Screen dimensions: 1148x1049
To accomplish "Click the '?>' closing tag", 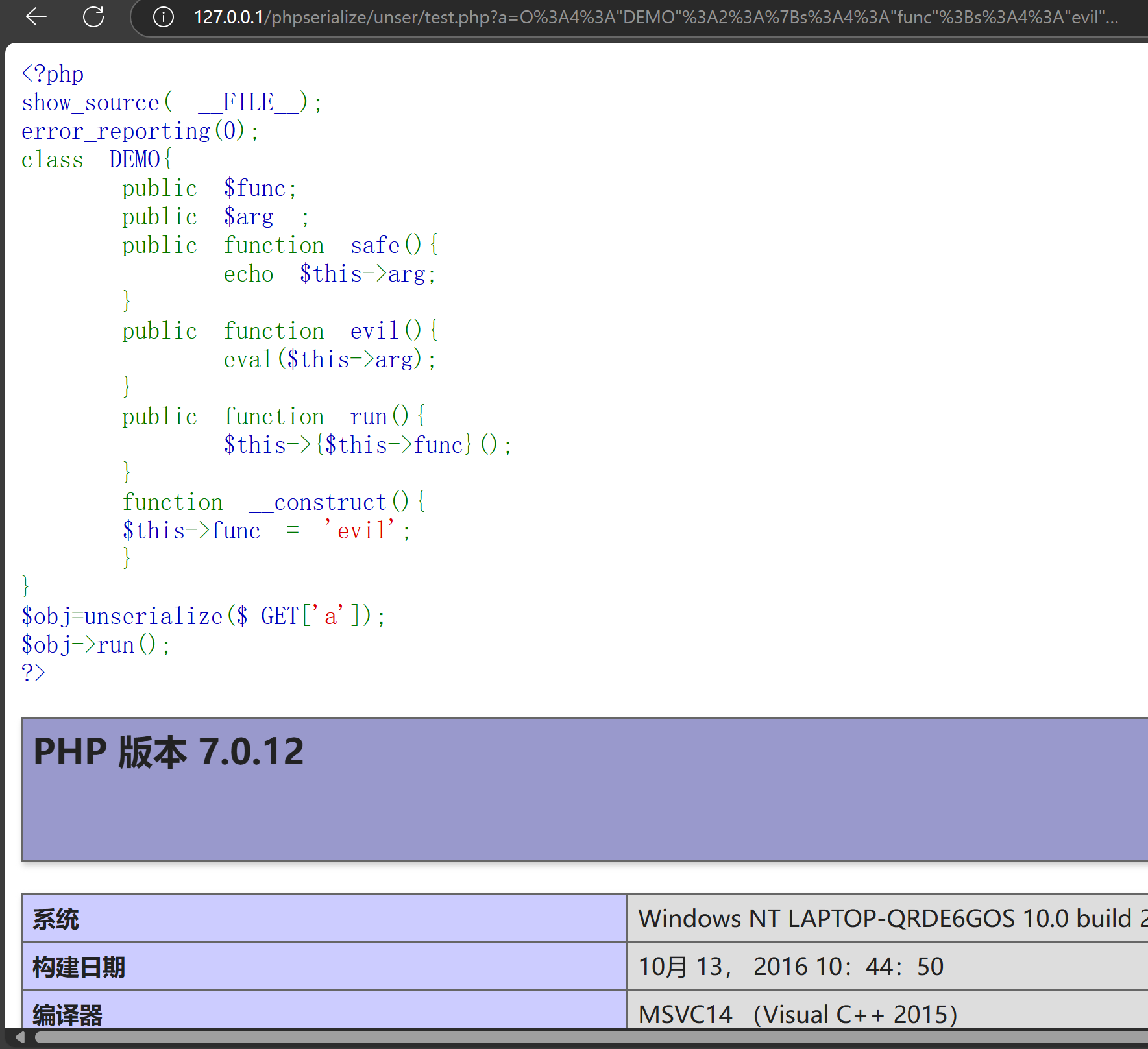I will click(x=33, y=672).
